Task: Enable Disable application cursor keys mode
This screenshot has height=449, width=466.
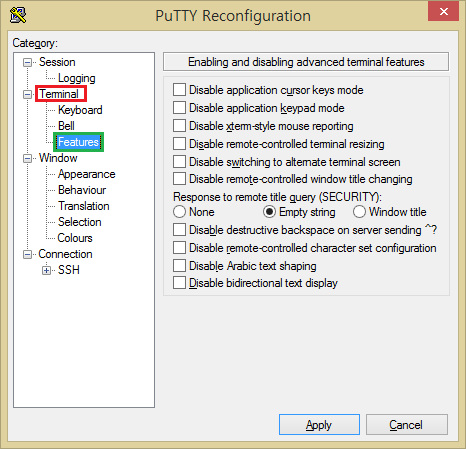Action: (x=179, y=90)
